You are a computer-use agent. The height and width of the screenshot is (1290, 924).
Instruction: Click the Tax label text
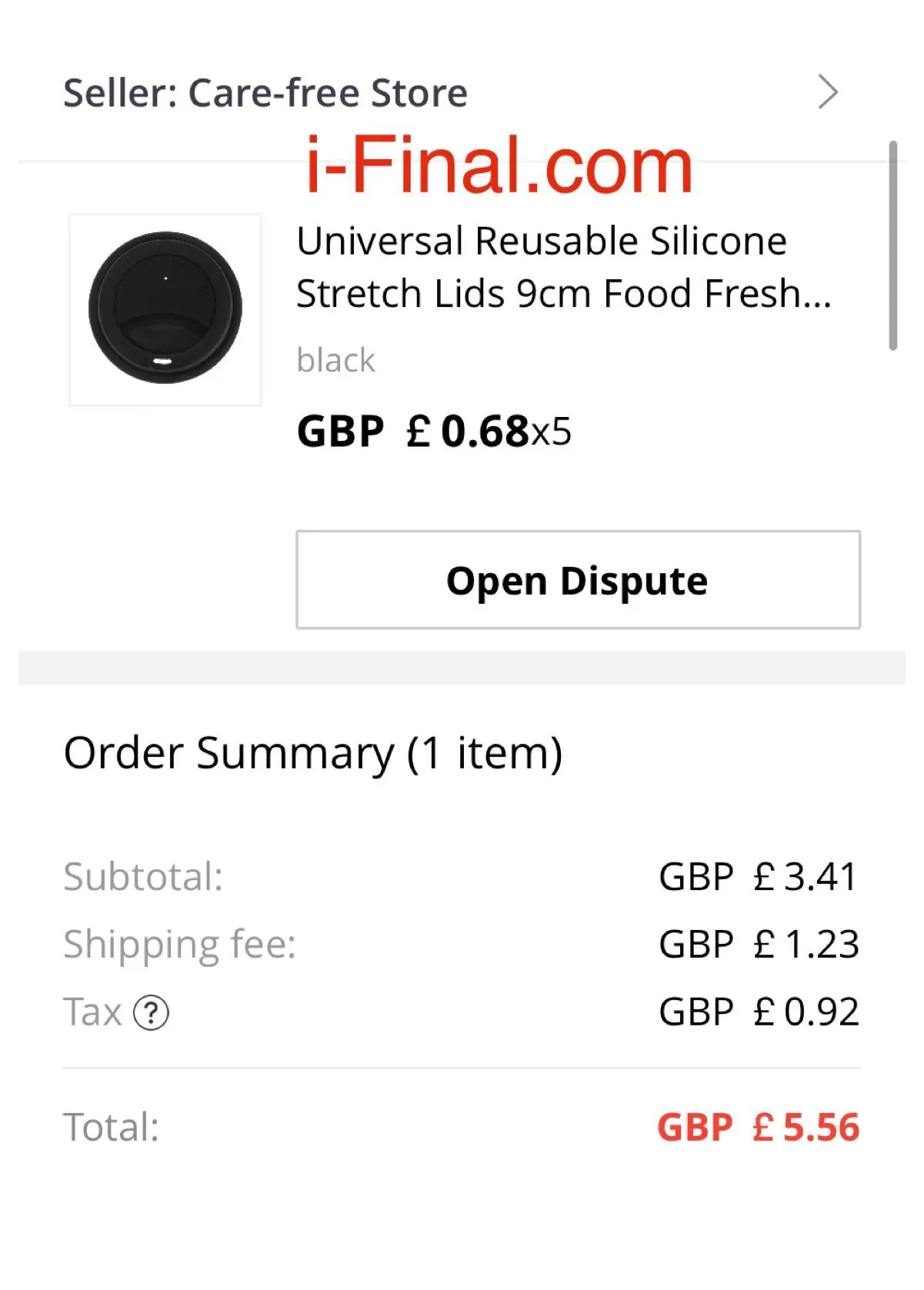click(92, 1012)
